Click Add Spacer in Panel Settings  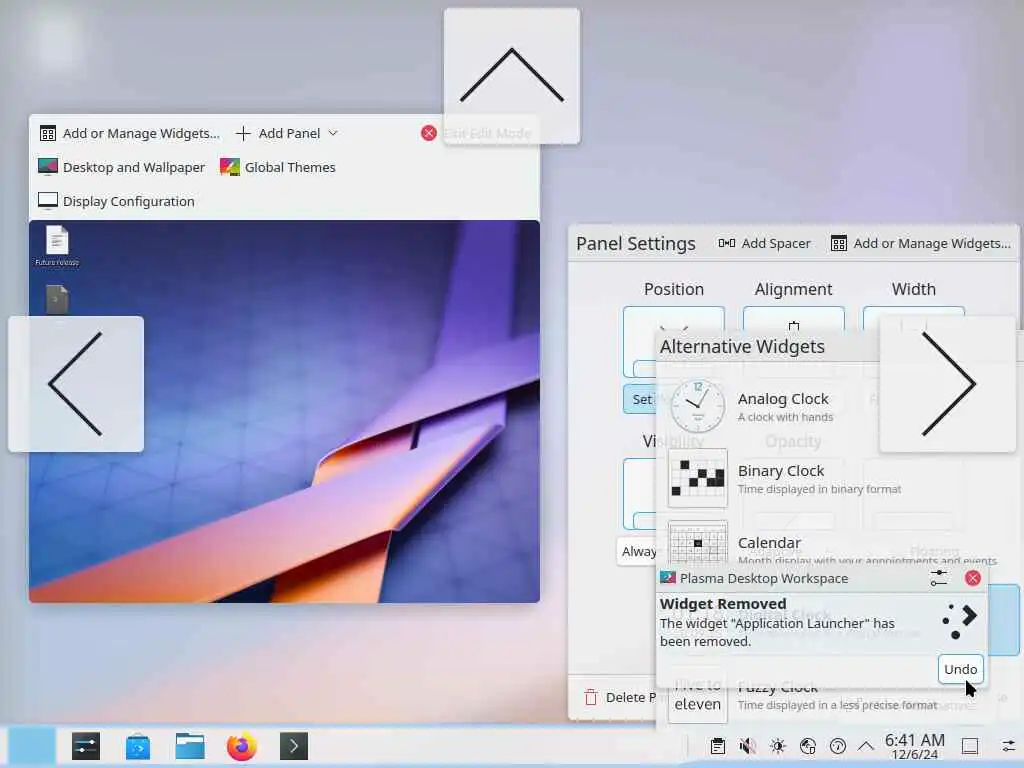(764, 244)
